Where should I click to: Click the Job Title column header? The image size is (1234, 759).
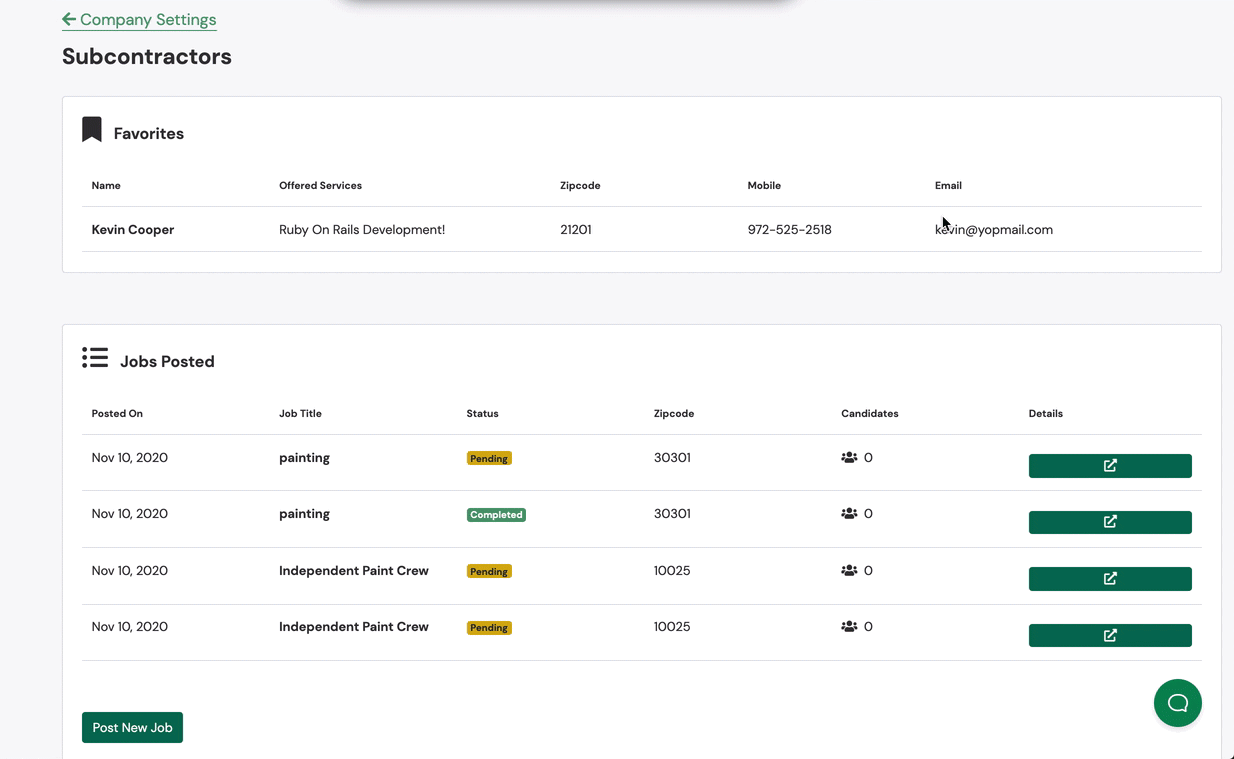coord(300,413)
